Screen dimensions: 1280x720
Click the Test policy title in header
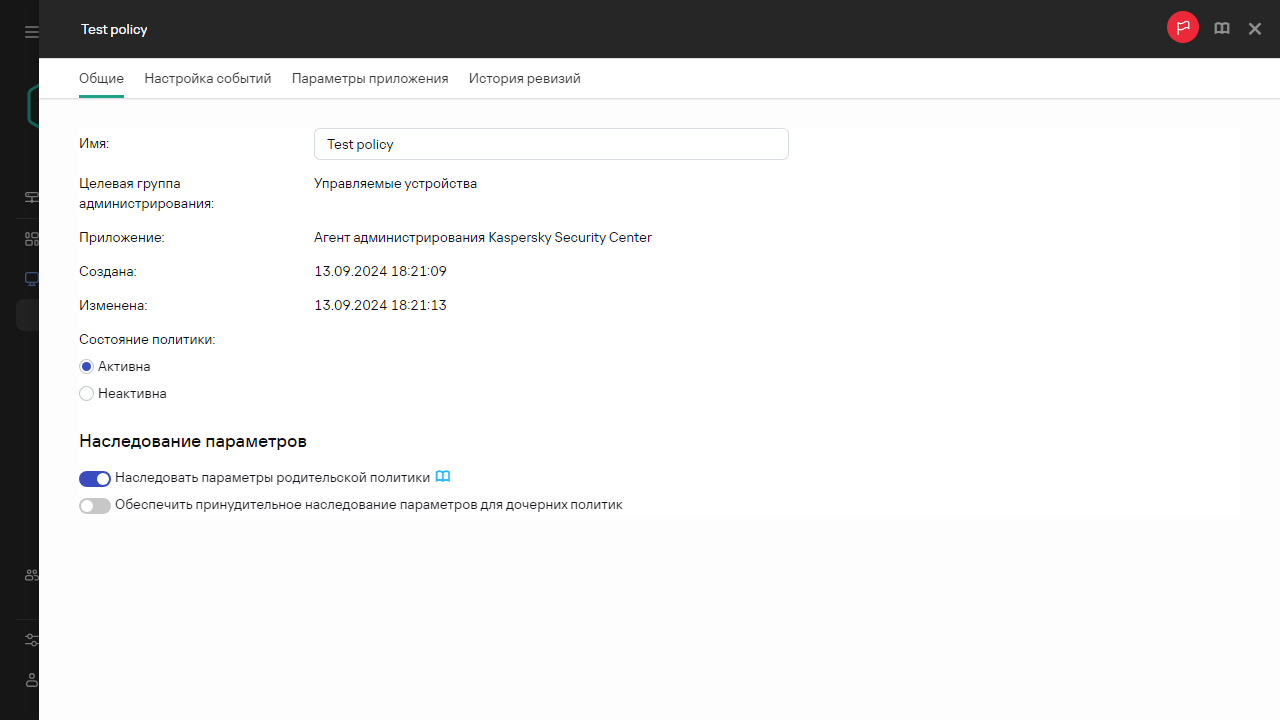[114, 30]
